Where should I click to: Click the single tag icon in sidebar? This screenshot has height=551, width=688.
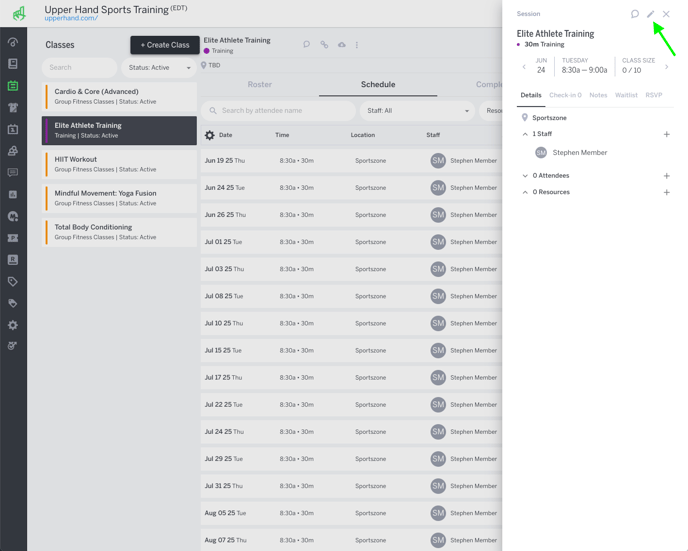click(x=13, y=281)
